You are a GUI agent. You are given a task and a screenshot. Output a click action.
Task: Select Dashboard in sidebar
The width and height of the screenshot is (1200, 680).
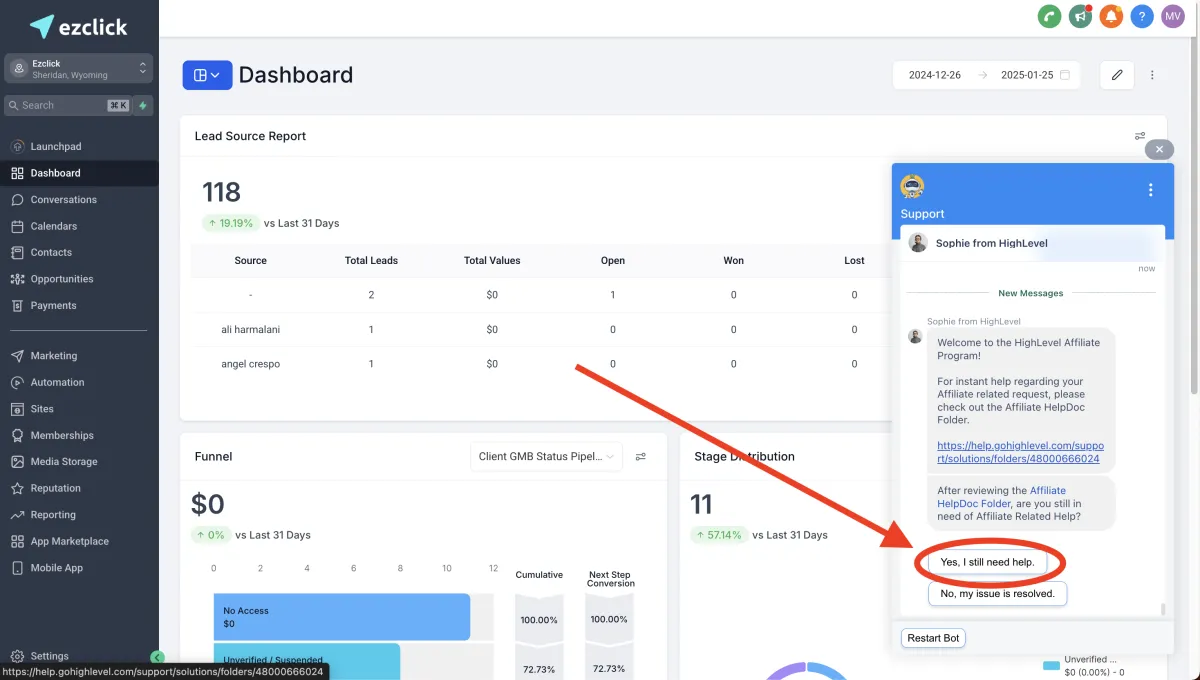point(79,173)
